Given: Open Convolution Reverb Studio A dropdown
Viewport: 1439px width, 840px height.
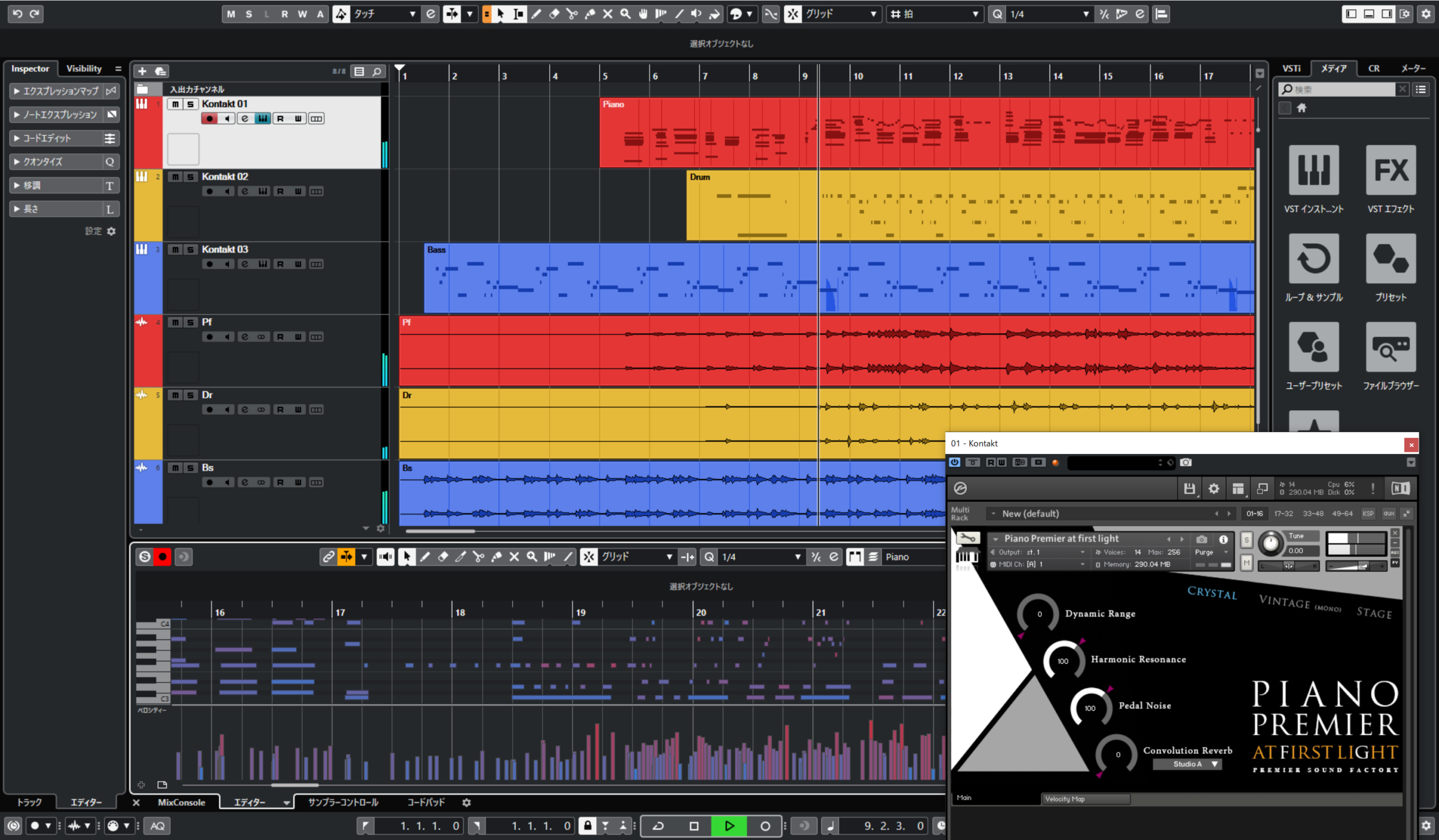Looking at the screenshot, I should click(x=1188, y=764).
